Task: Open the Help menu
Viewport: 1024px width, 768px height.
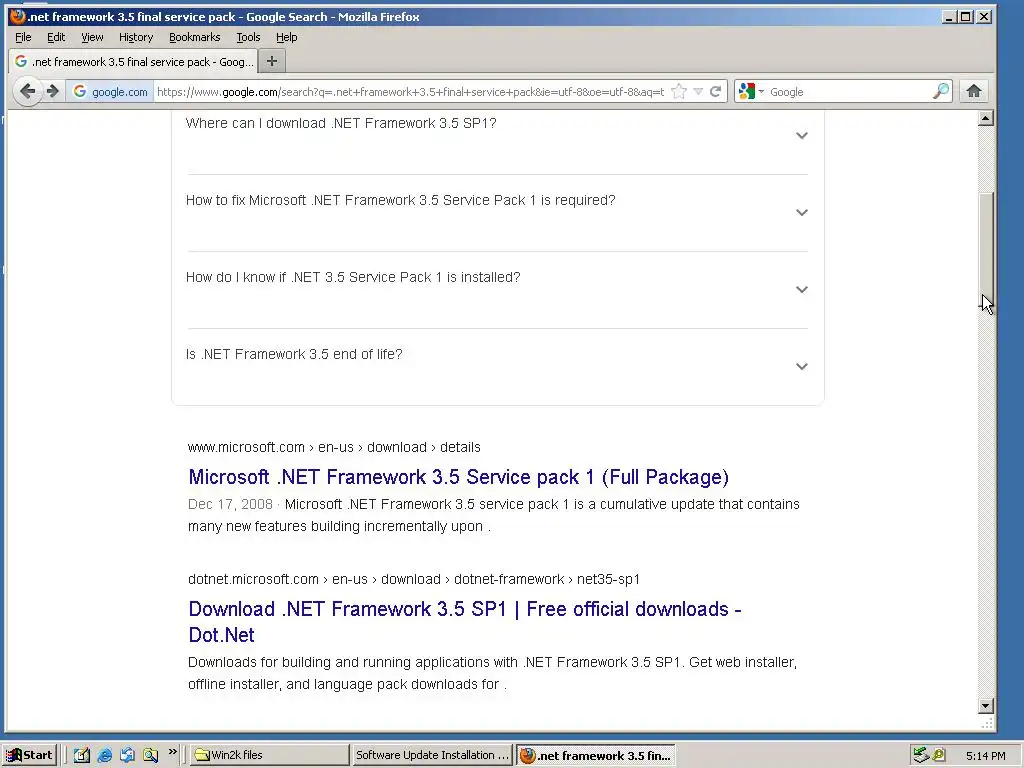Action: pyautogui.click(x=286, y=37)
